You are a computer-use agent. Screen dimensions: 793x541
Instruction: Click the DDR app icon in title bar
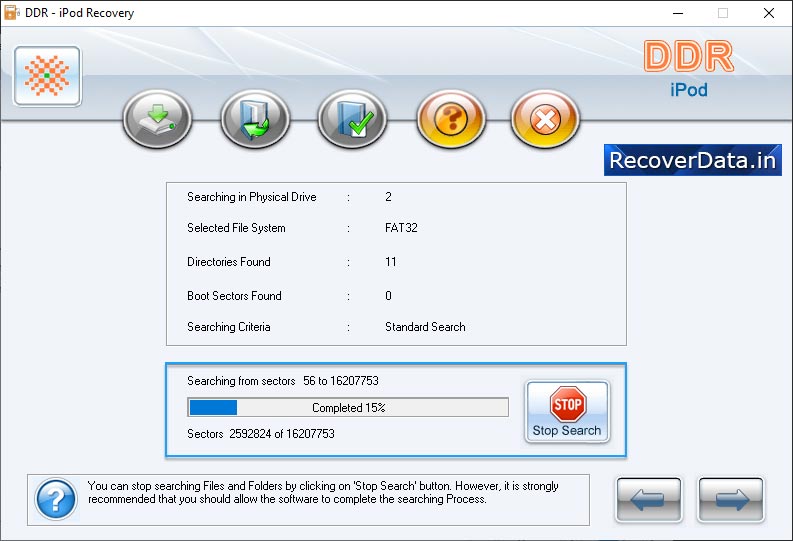11,13
